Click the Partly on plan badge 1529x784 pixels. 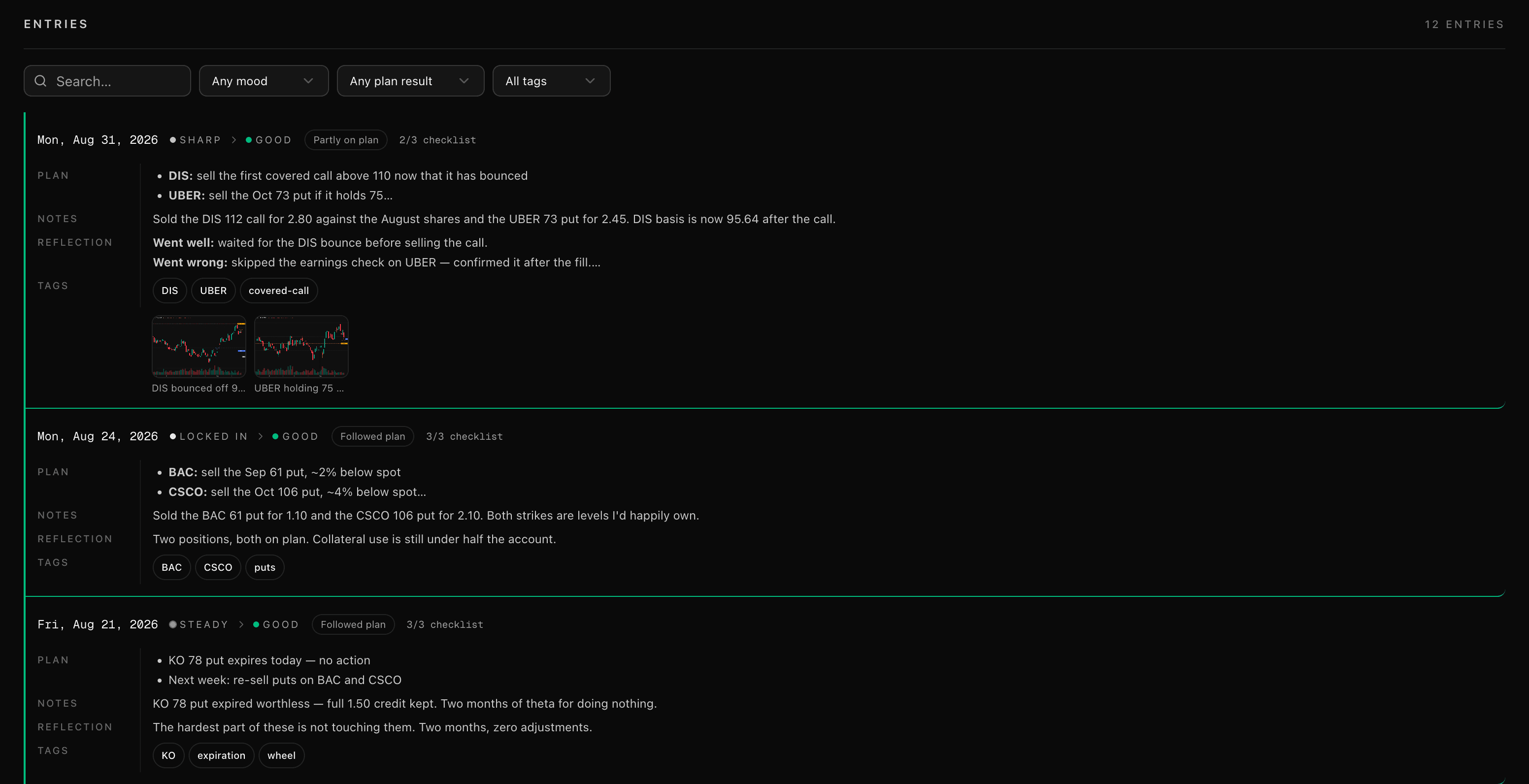[346, 140]
